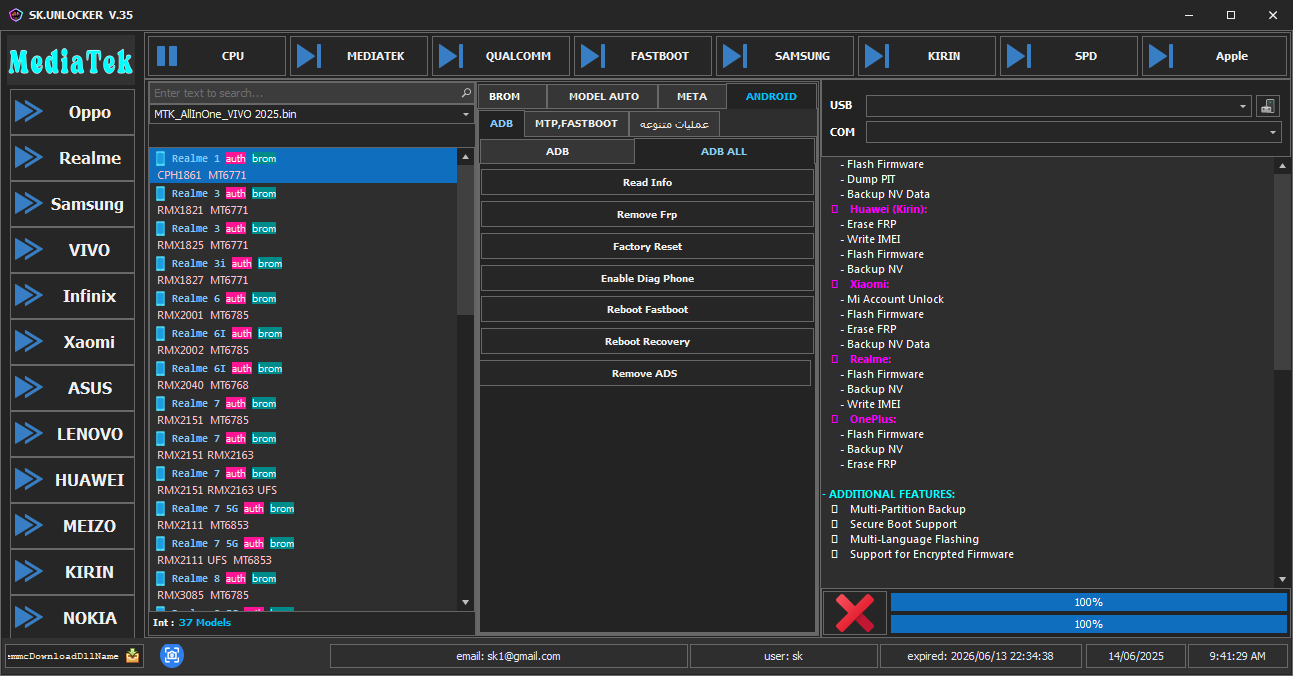
Task: Select the Realme 3 RMX1821 model row
Action: pyautogui.click(x=303, y=201)
